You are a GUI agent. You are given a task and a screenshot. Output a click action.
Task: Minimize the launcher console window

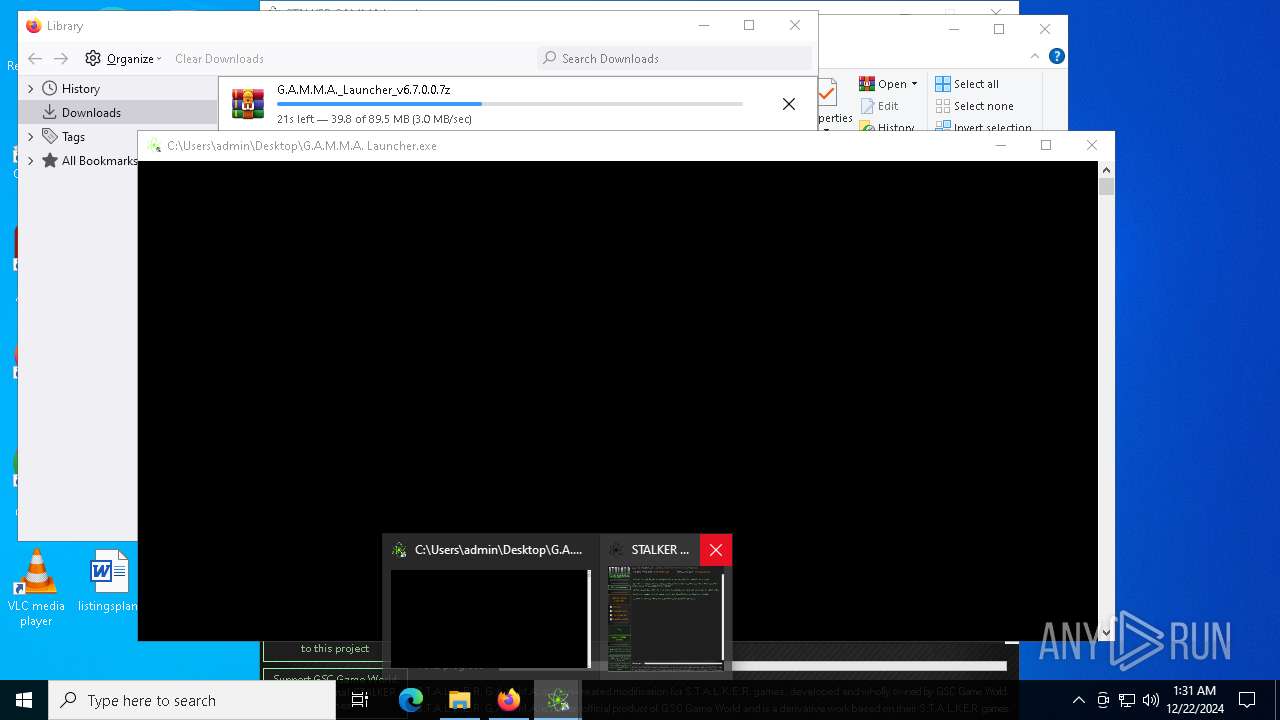(1000, 146)
